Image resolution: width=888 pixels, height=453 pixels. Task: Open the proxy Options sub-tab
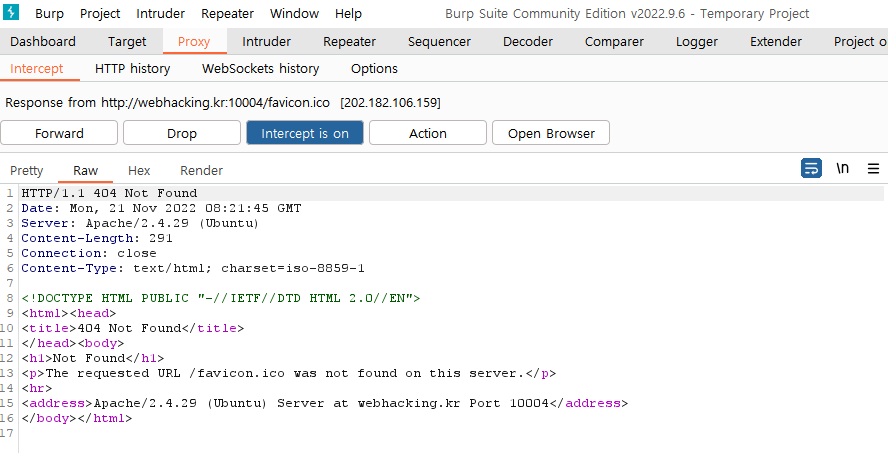click(374, 69)
